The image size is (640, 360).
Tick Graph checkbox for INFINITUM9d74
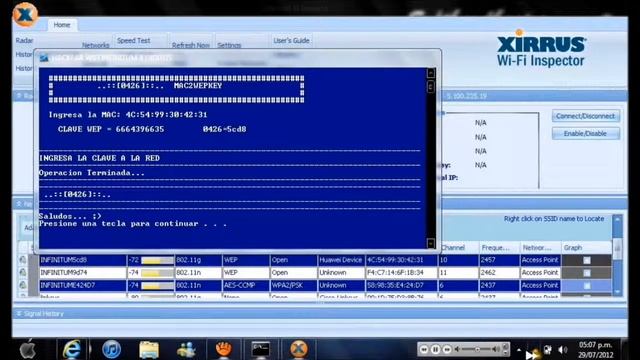(587, 273)
